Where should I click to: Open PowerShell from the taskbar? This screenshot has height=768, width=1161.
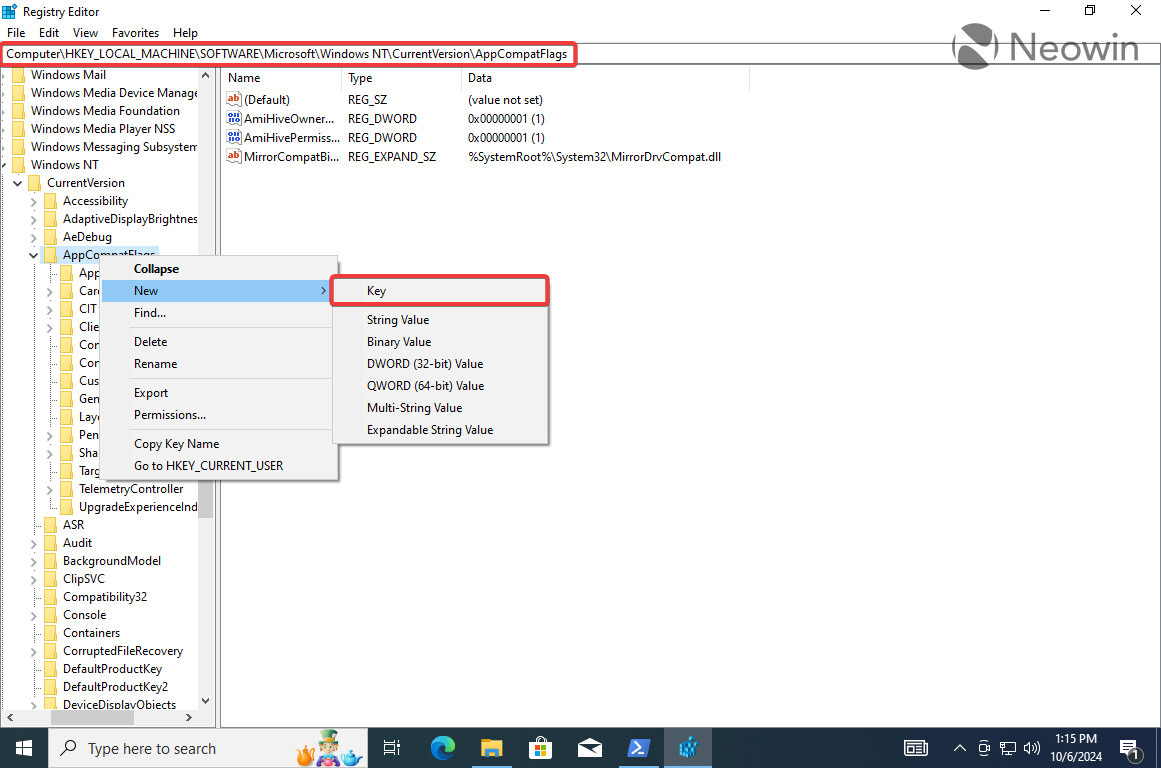[x=638, y=748]
